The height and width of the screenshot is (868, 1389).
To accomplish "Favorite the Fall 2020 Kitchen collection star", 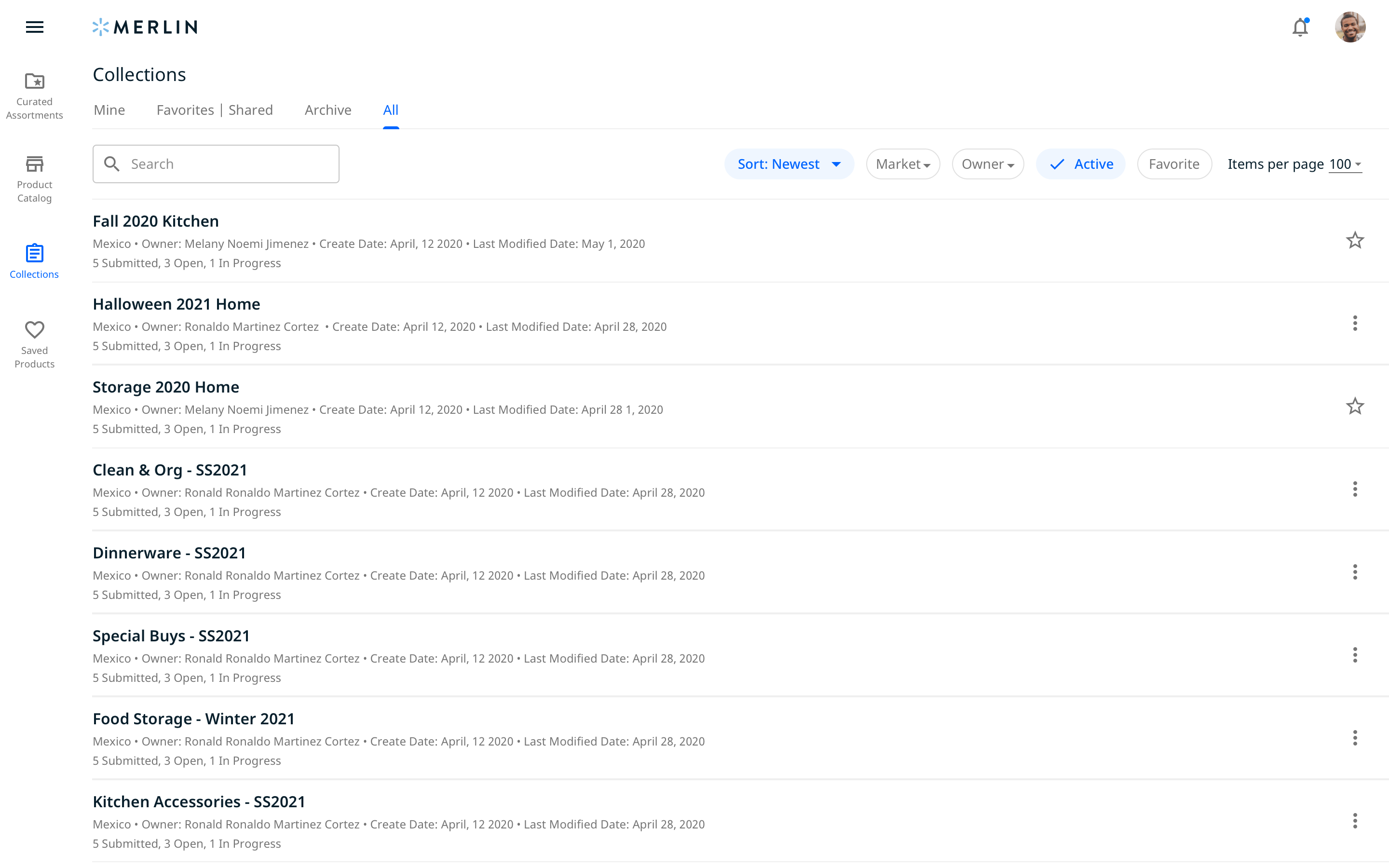I will (x=1355, y=241).
